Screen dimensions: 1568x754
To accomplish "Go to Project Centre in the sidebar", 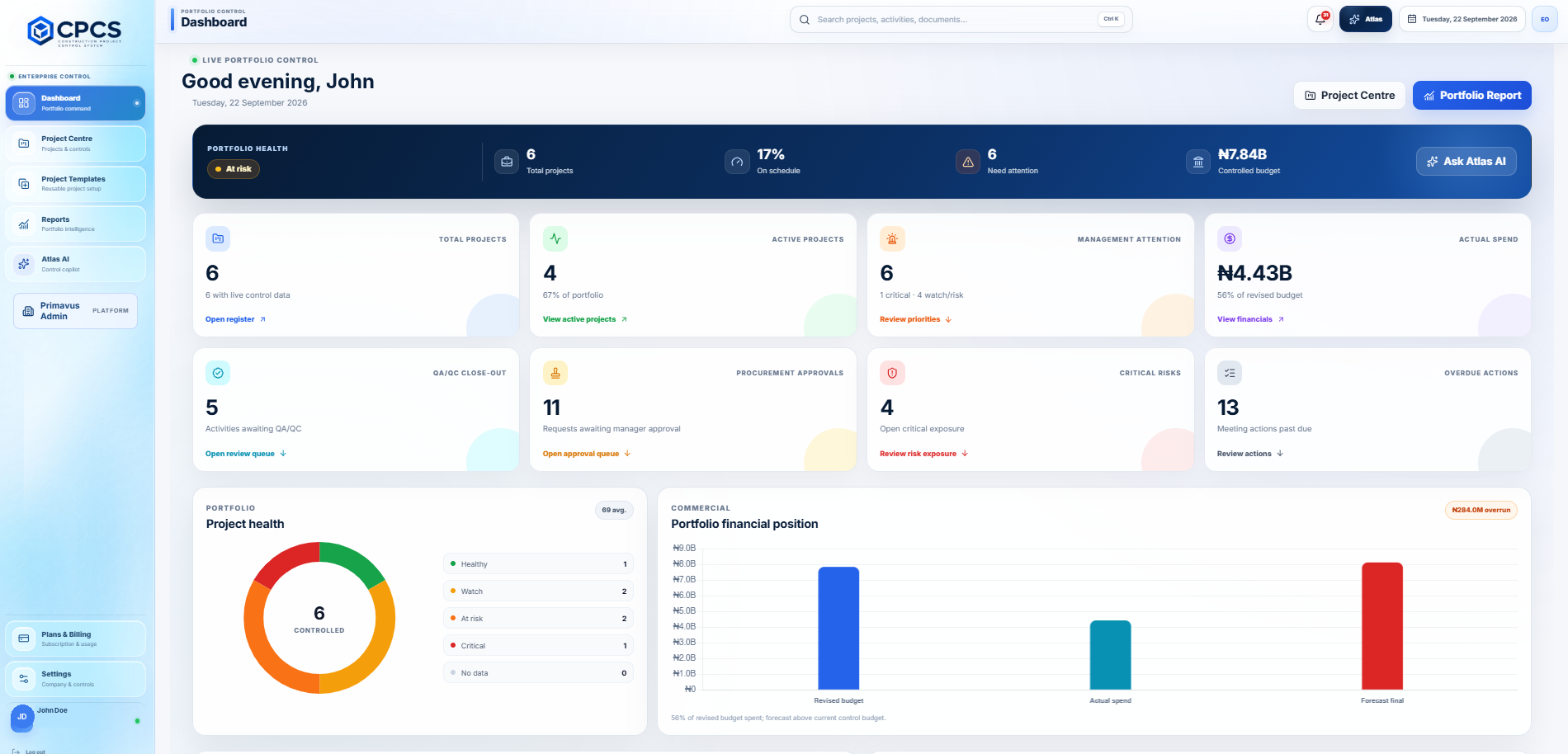I will (x=75, y=144).
